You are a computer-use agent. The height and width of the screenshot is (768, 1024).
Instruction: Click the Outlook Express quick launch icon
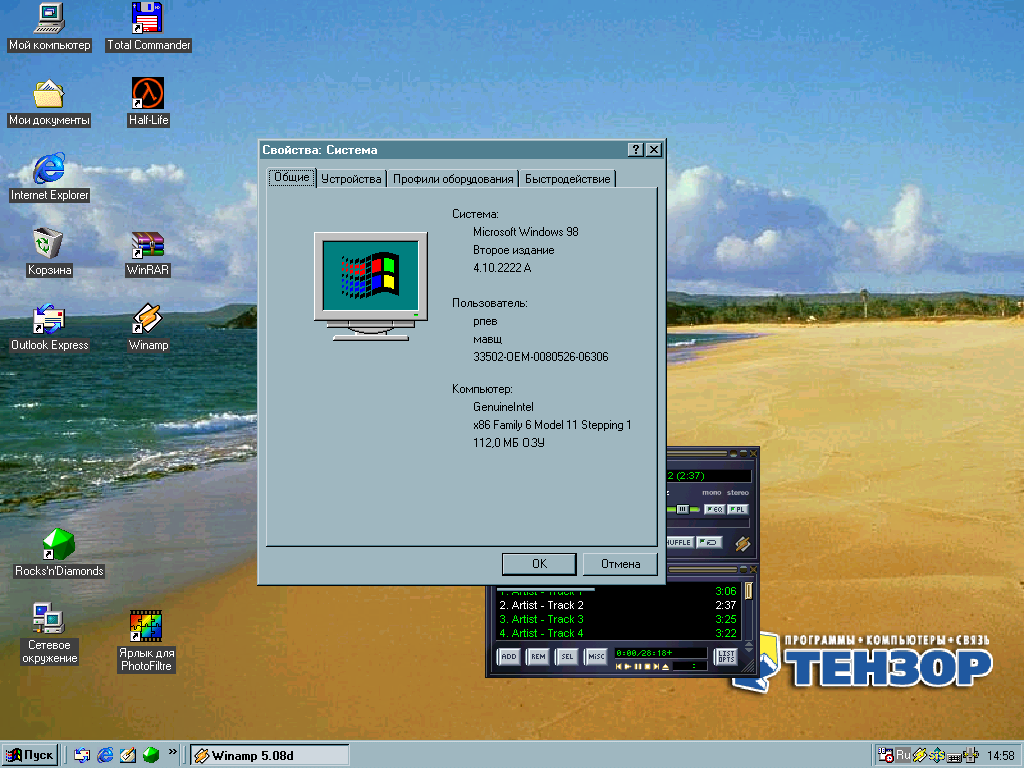click(x=82, y=755)
